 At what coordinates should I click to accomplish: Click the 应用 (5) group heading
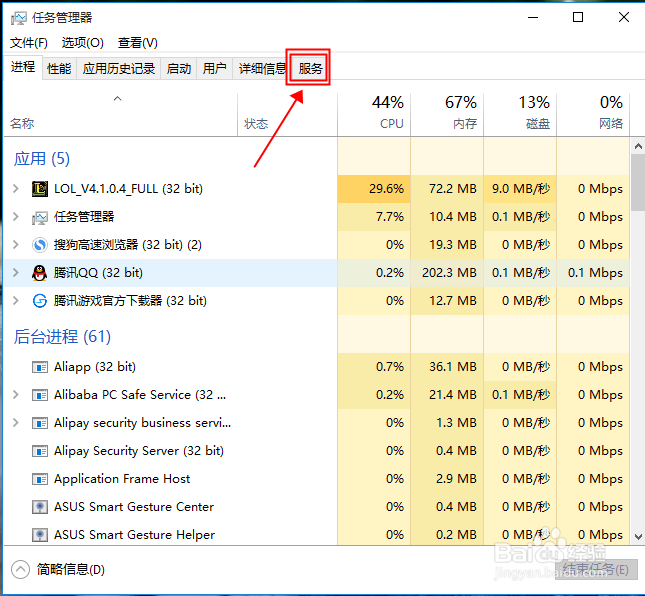click(42, 159)
